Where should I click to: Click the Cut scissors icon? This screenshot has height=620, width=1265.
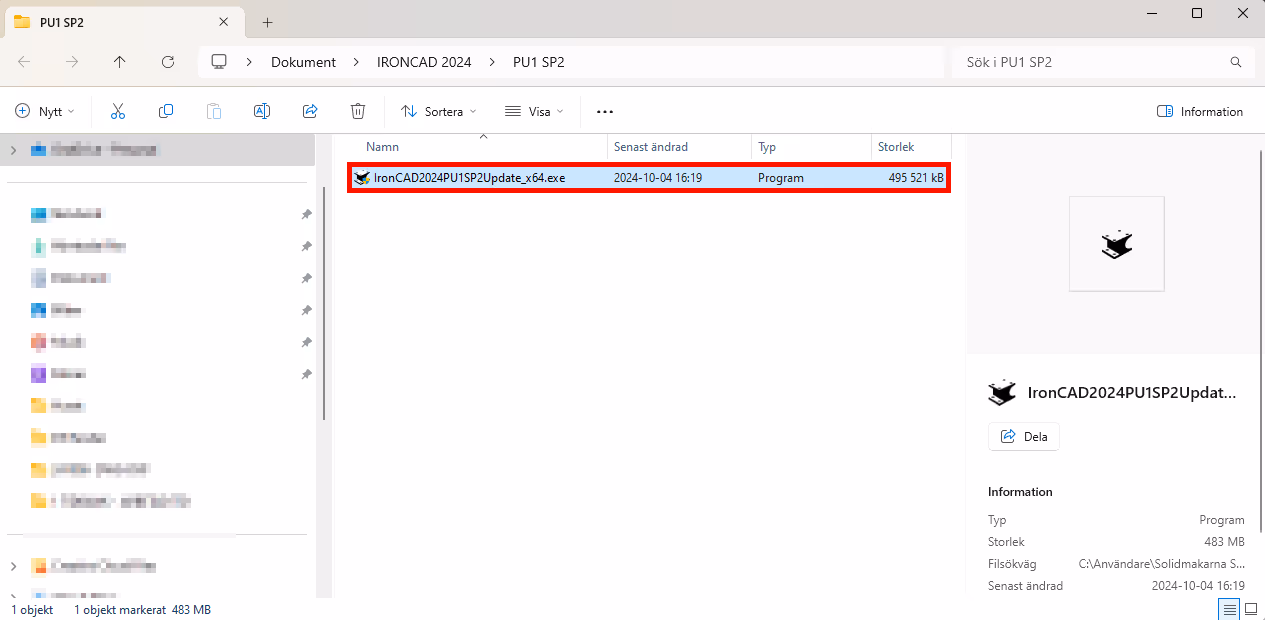118,111
